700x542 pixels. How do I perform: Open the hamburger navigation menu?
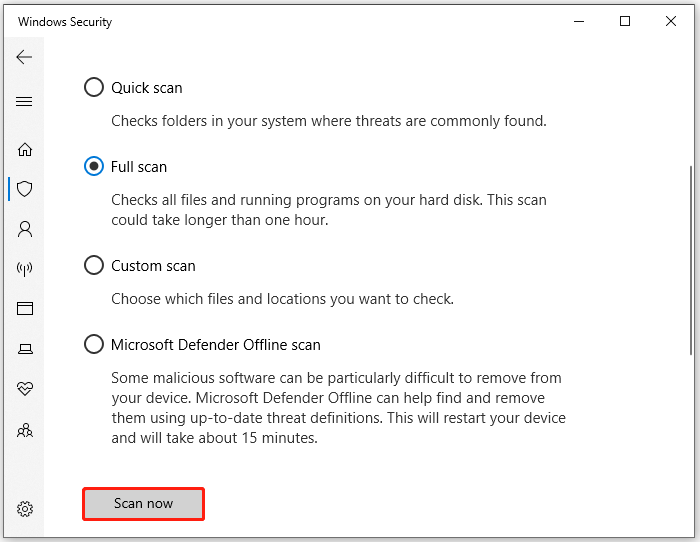point(25,102)
